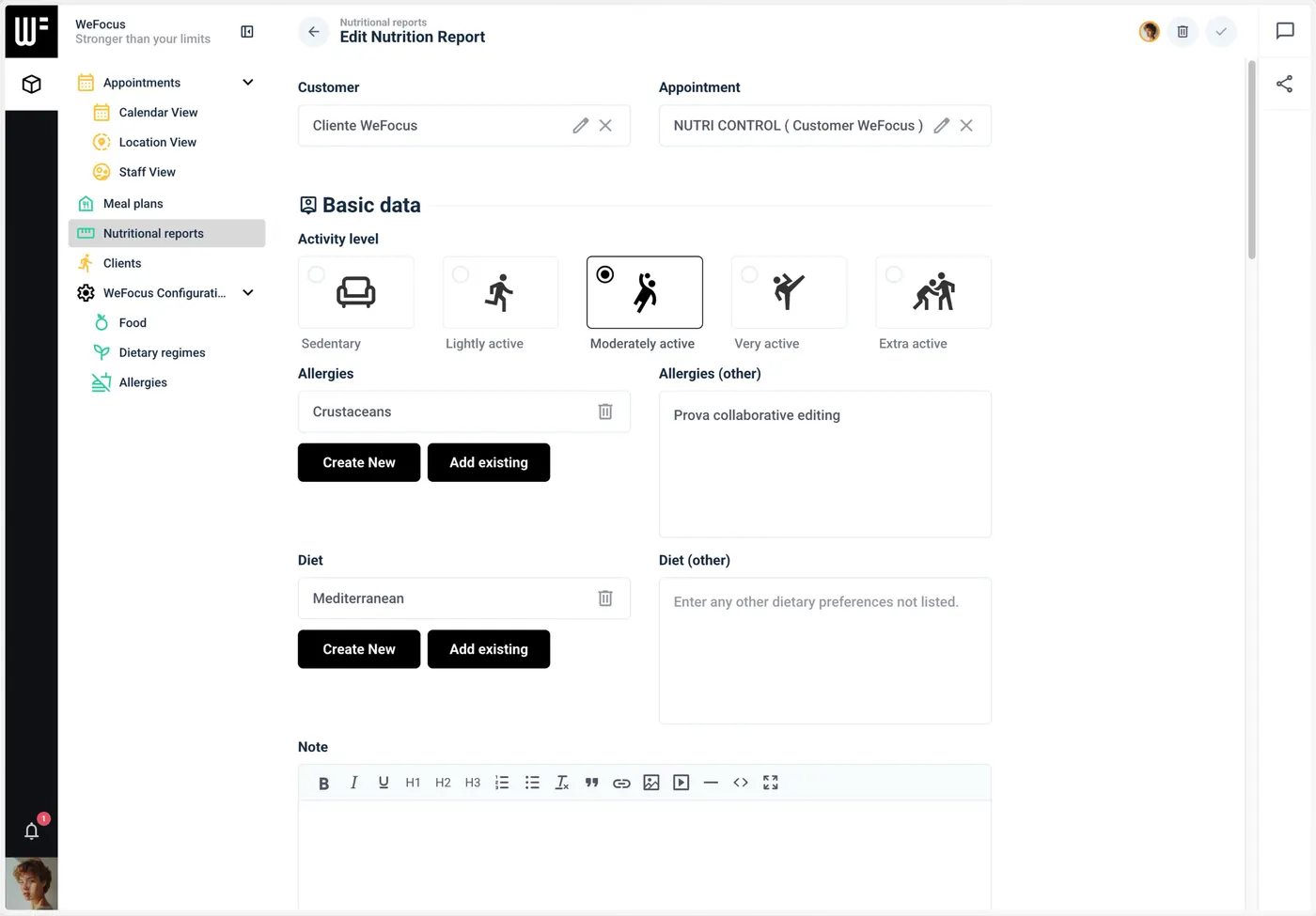Collapse the sidebar panel toggle icon
The width and height of the screenshot is (1316, 916).
point(247,32)
